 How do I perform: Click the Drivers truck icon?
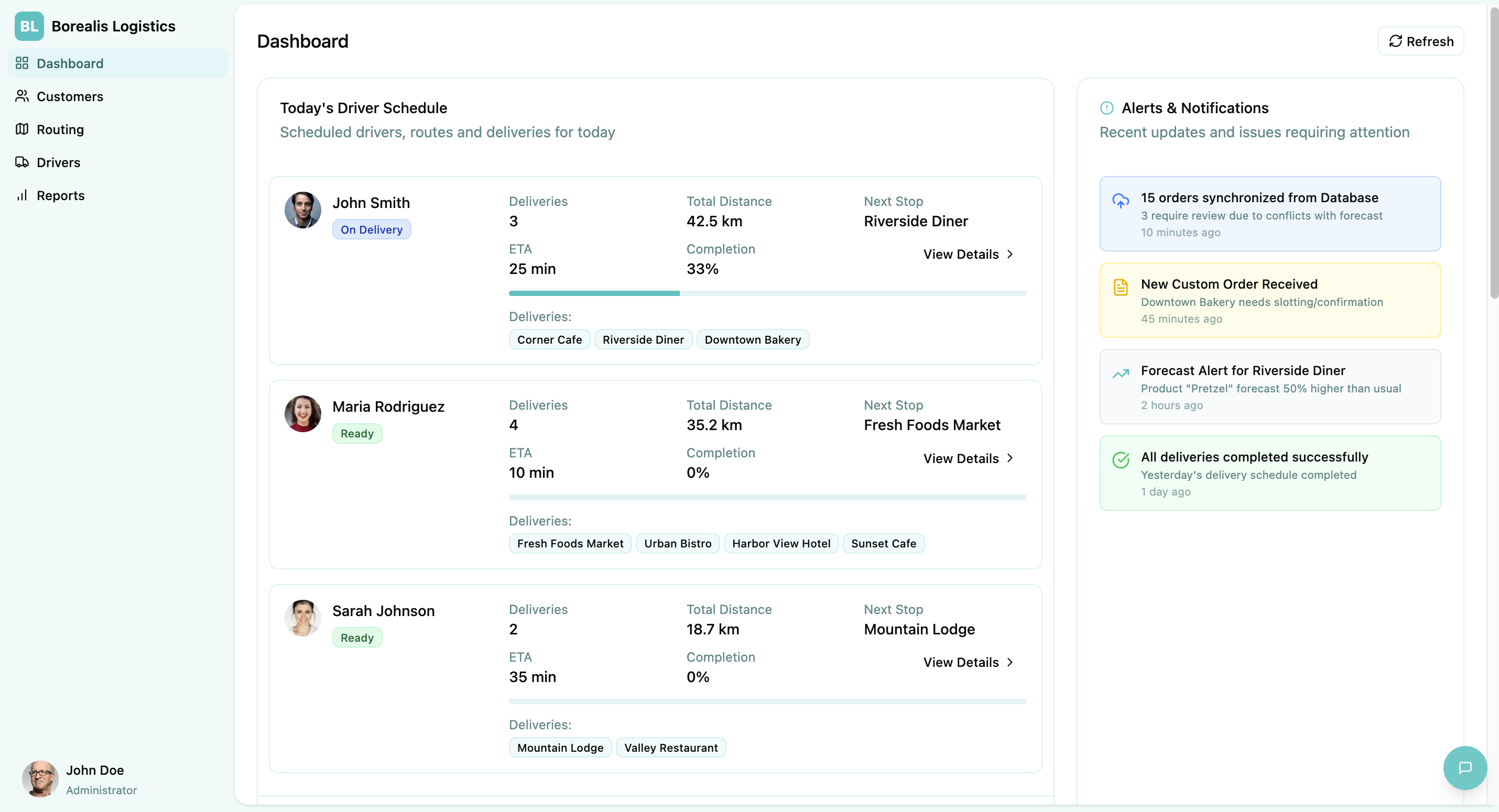pos(22,162)
